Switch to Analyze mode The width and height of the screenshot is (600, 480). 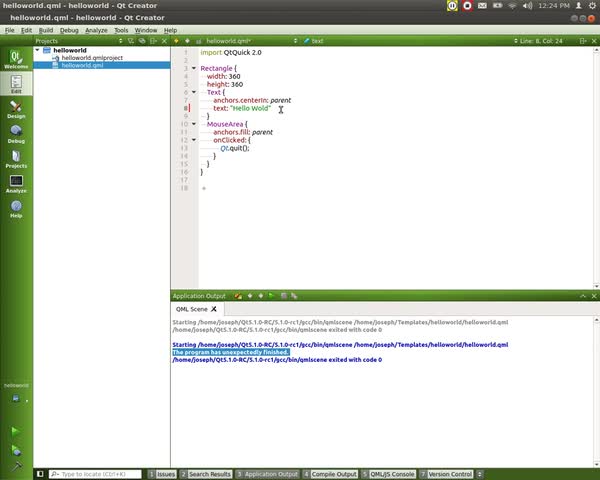pyautogui.click(x=16, y=183)
